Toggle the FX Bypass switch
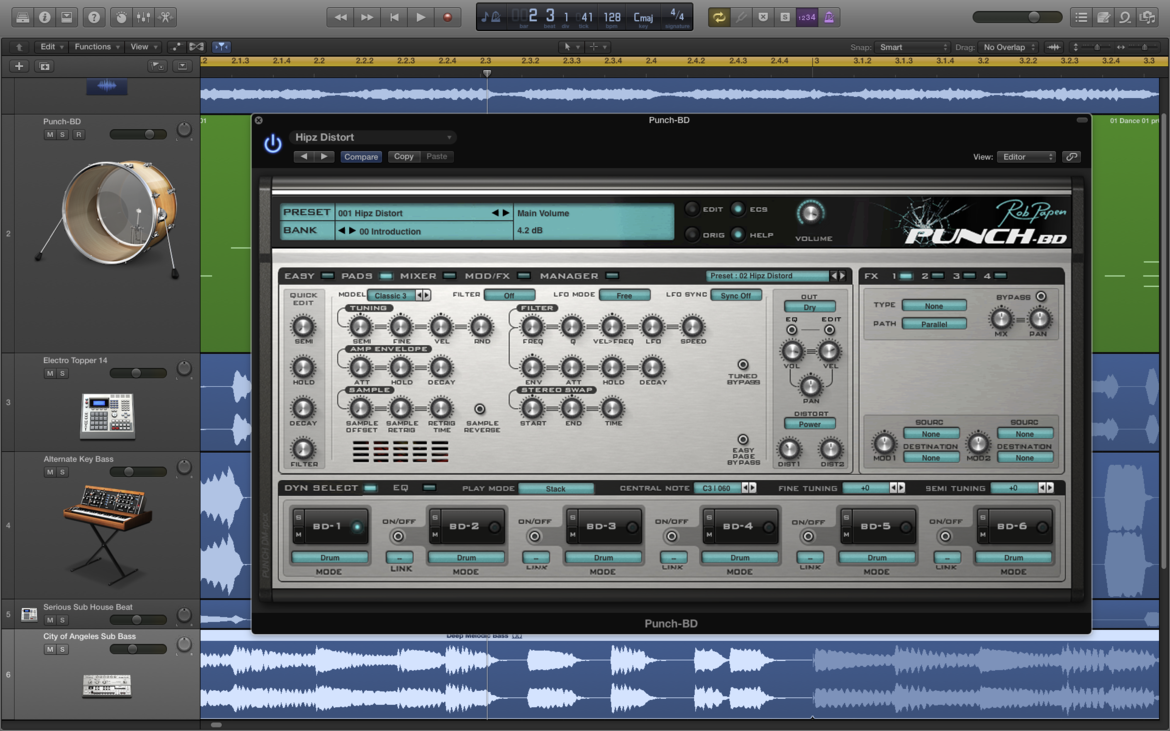The image size is (1170, 731). click(1040, 297)
